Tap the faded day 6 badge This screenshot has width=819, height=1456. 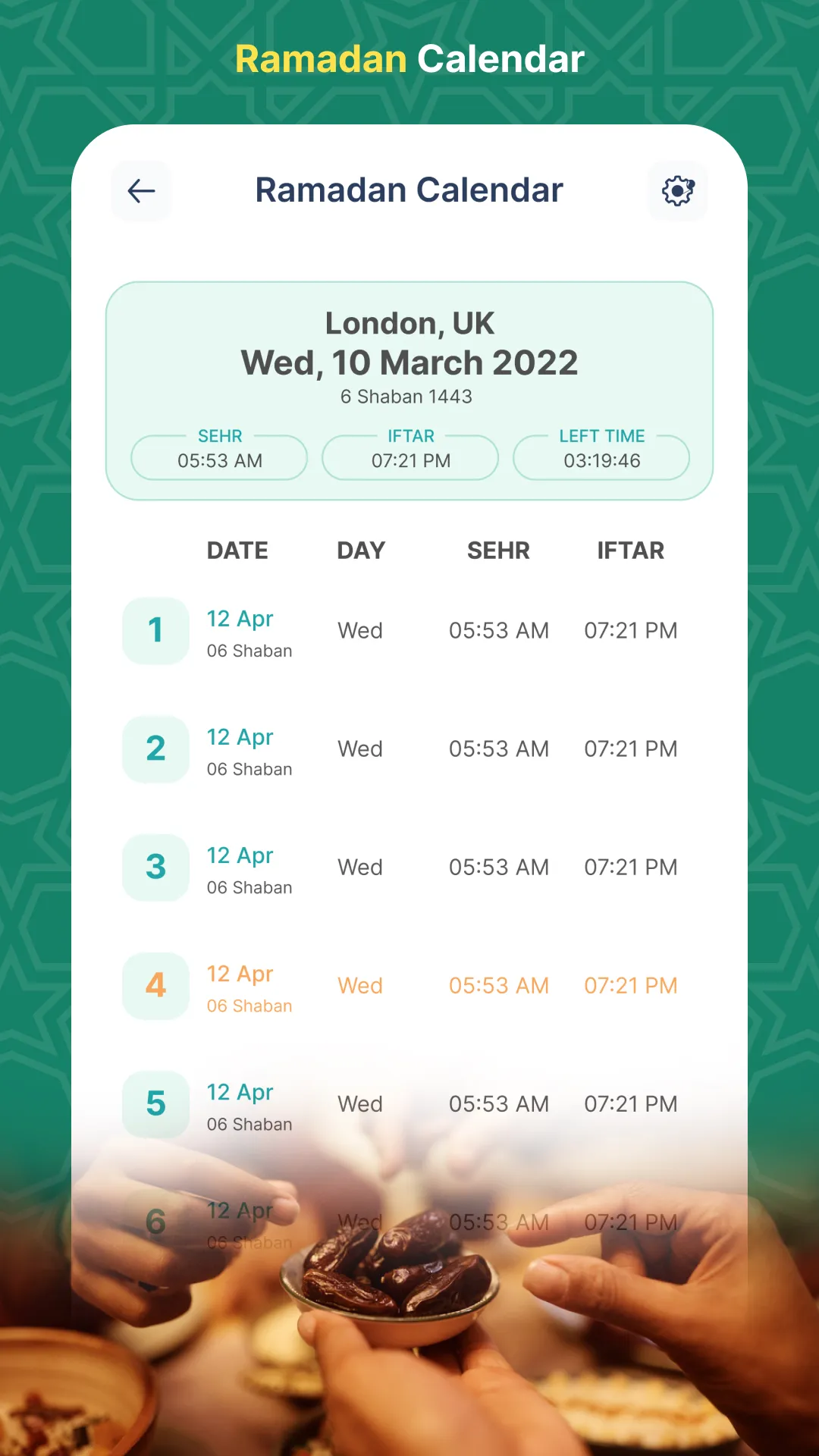[x=155, y=1222]
